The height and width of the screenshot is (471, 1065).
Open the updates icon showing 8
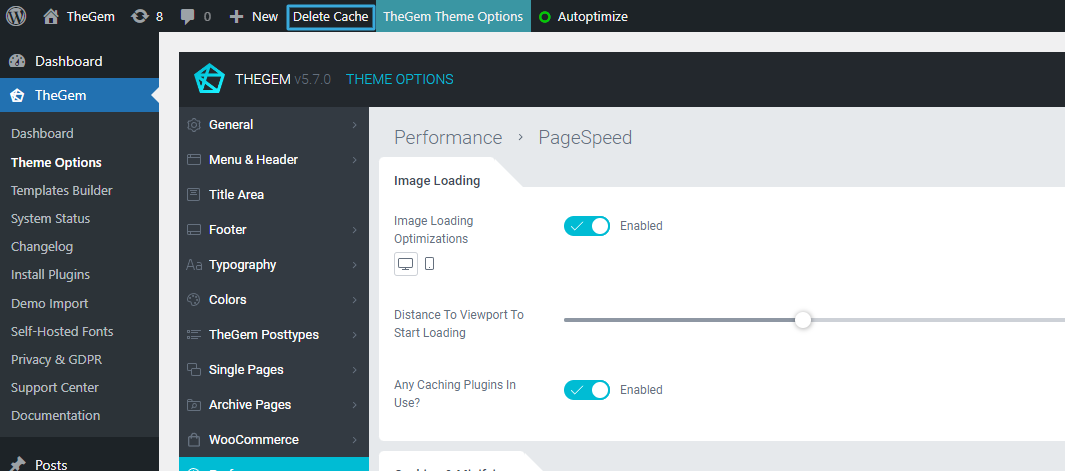[141, 17]
